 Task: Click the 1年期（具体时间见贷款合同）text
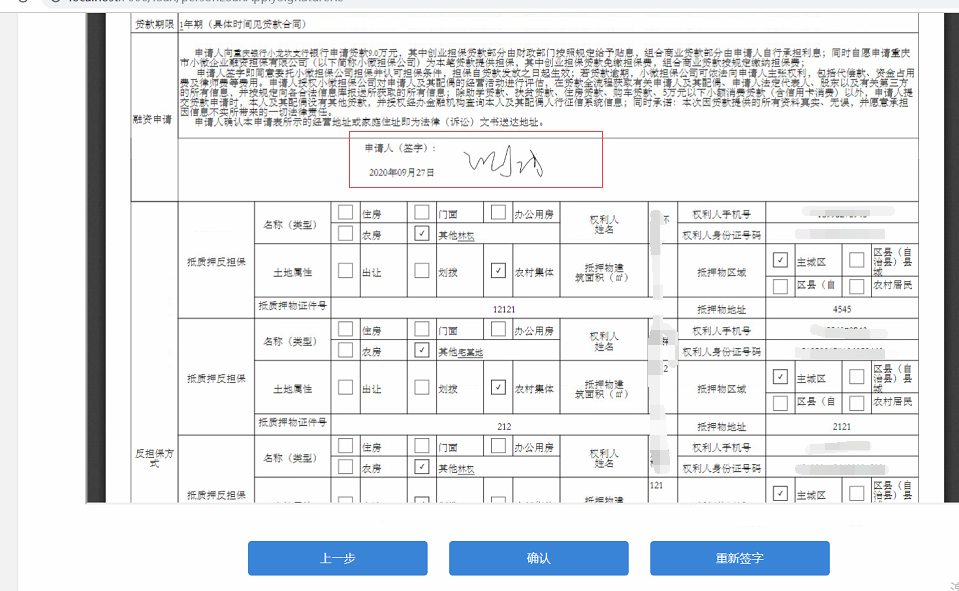click(243, 24)
